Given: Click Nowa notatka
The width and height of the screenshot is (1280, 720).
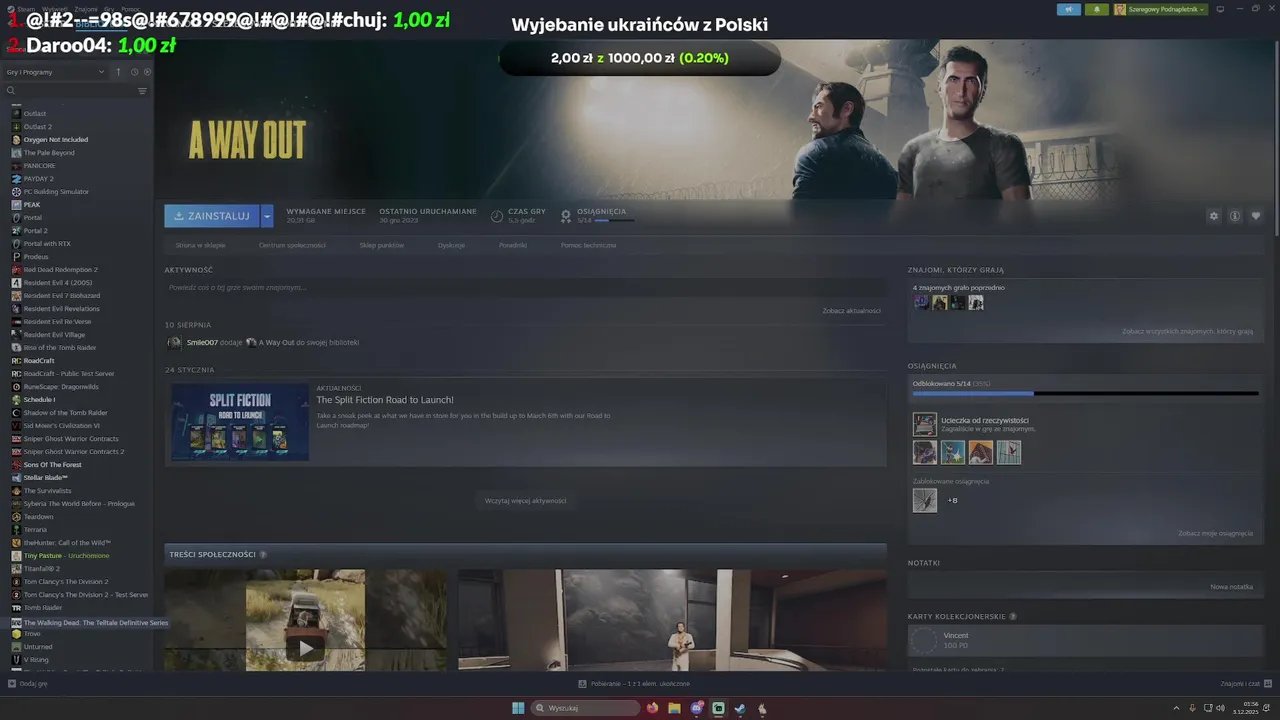Looking at the screenshot, I should [x=1231, y=587].
